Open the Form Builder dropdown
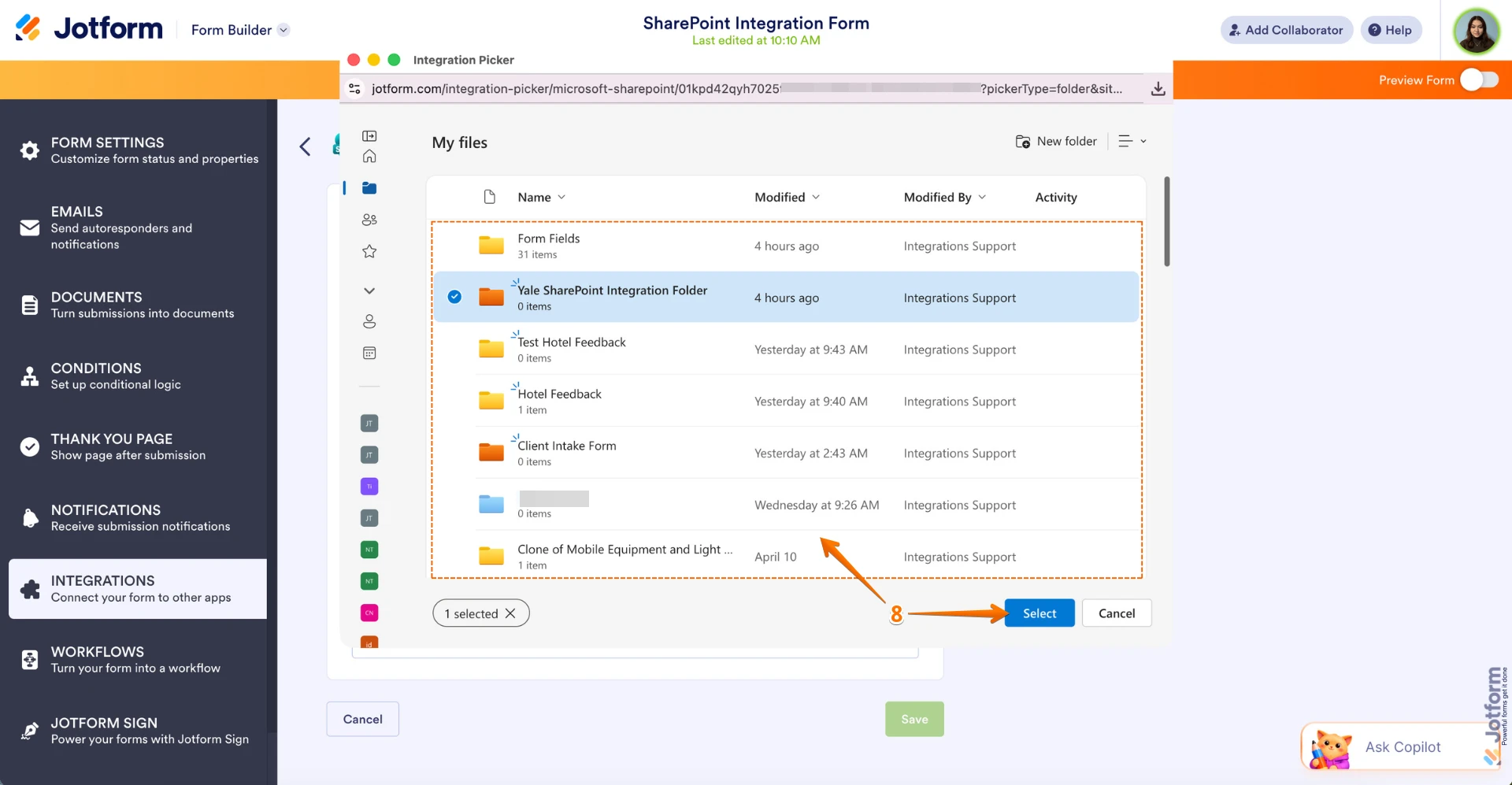Viewport: 1512px width, 785px height. (x=240, y=30)
